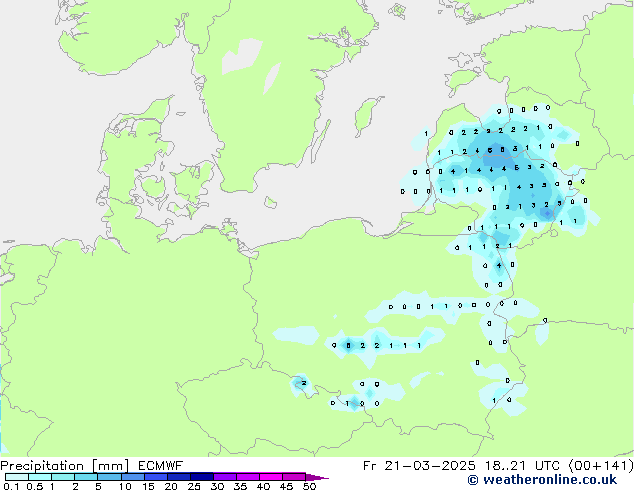Pick the 15–20 mm legend swatch

click(x=156, y=477)
